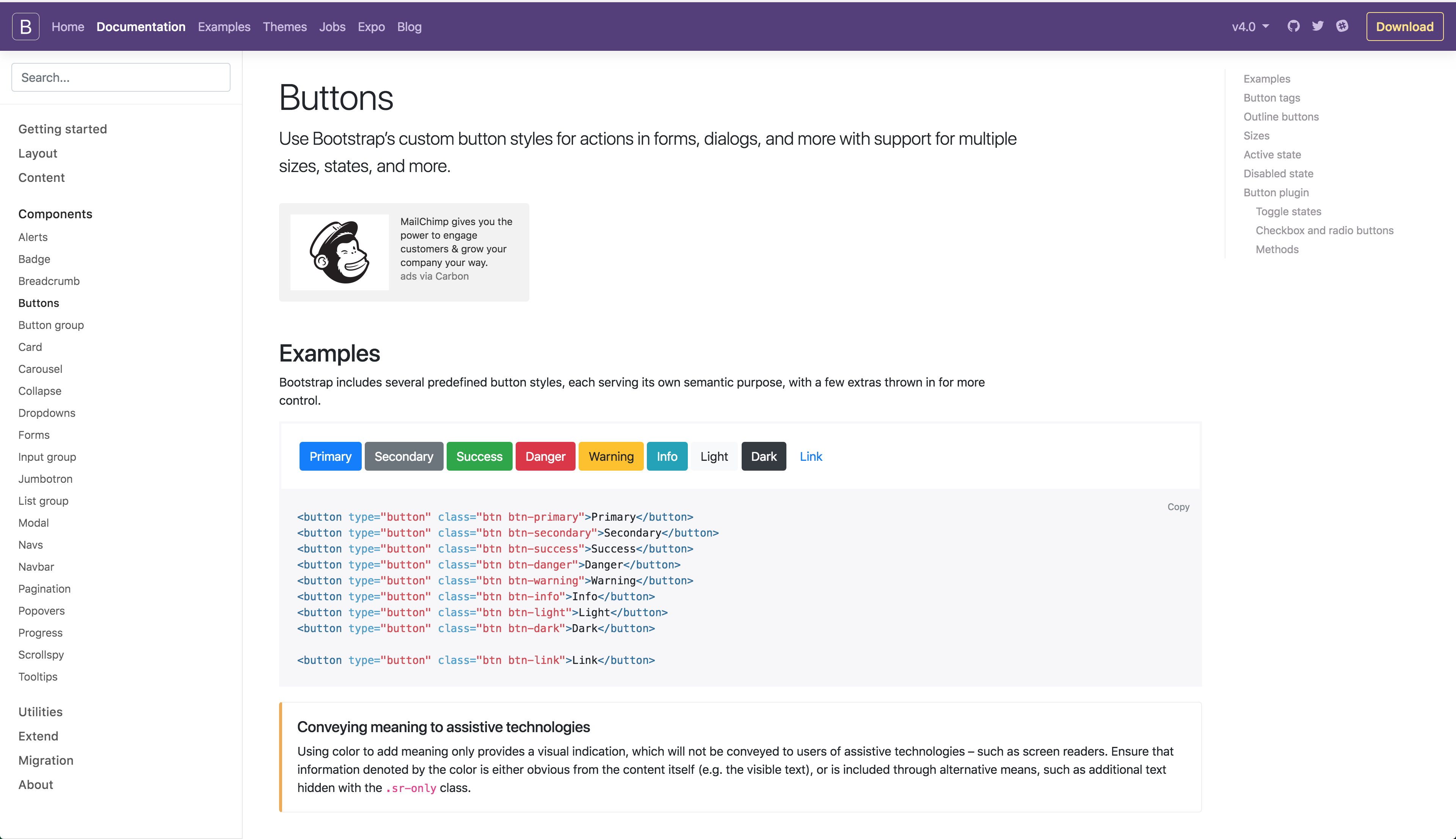The height and width of the screenshot is (839, 1456).
Task: Open Progress in the sidebar
Action: pos(40,633)
